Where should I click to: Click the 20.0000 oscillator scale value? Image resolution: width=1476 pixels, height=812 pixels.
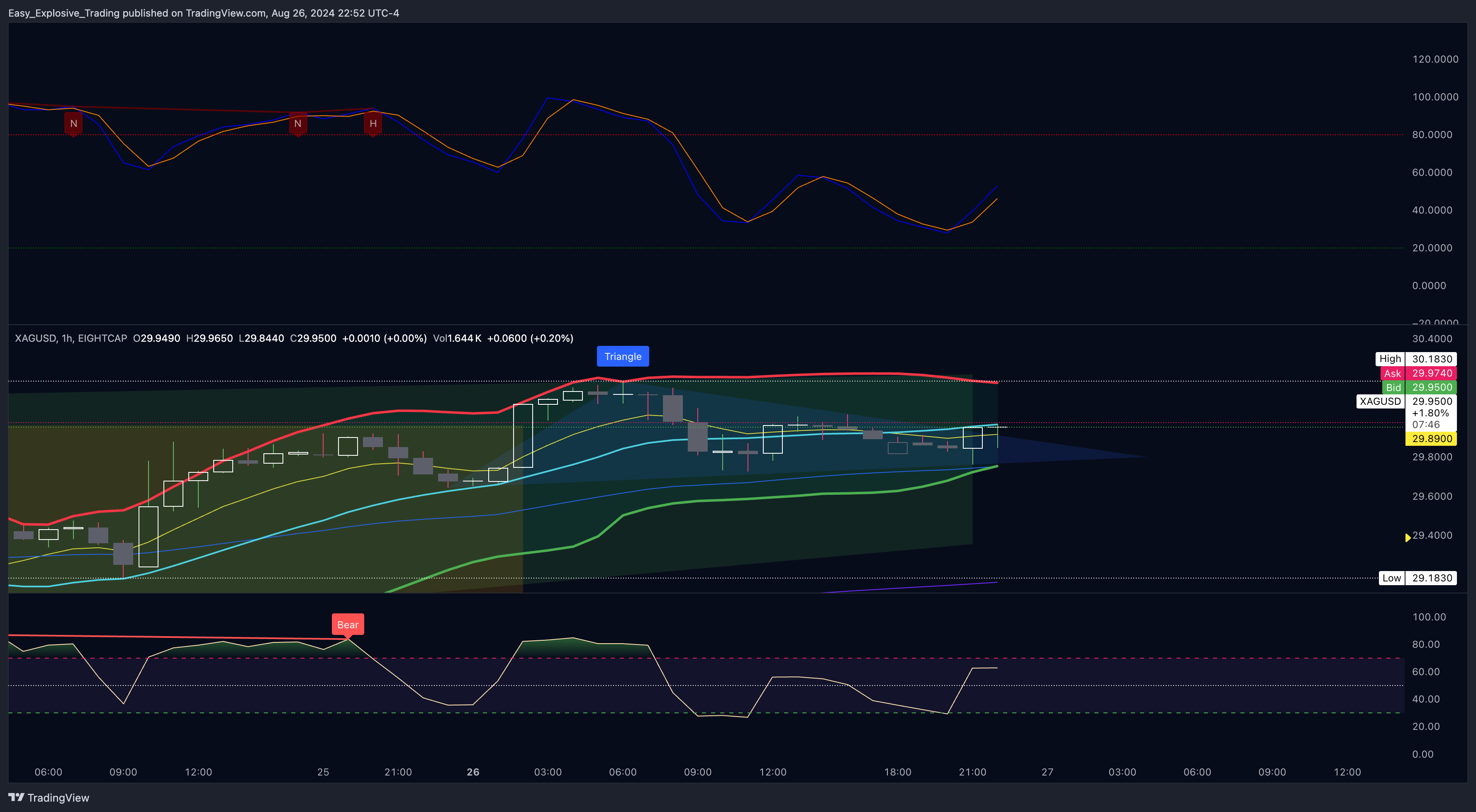pos(1432,248)
